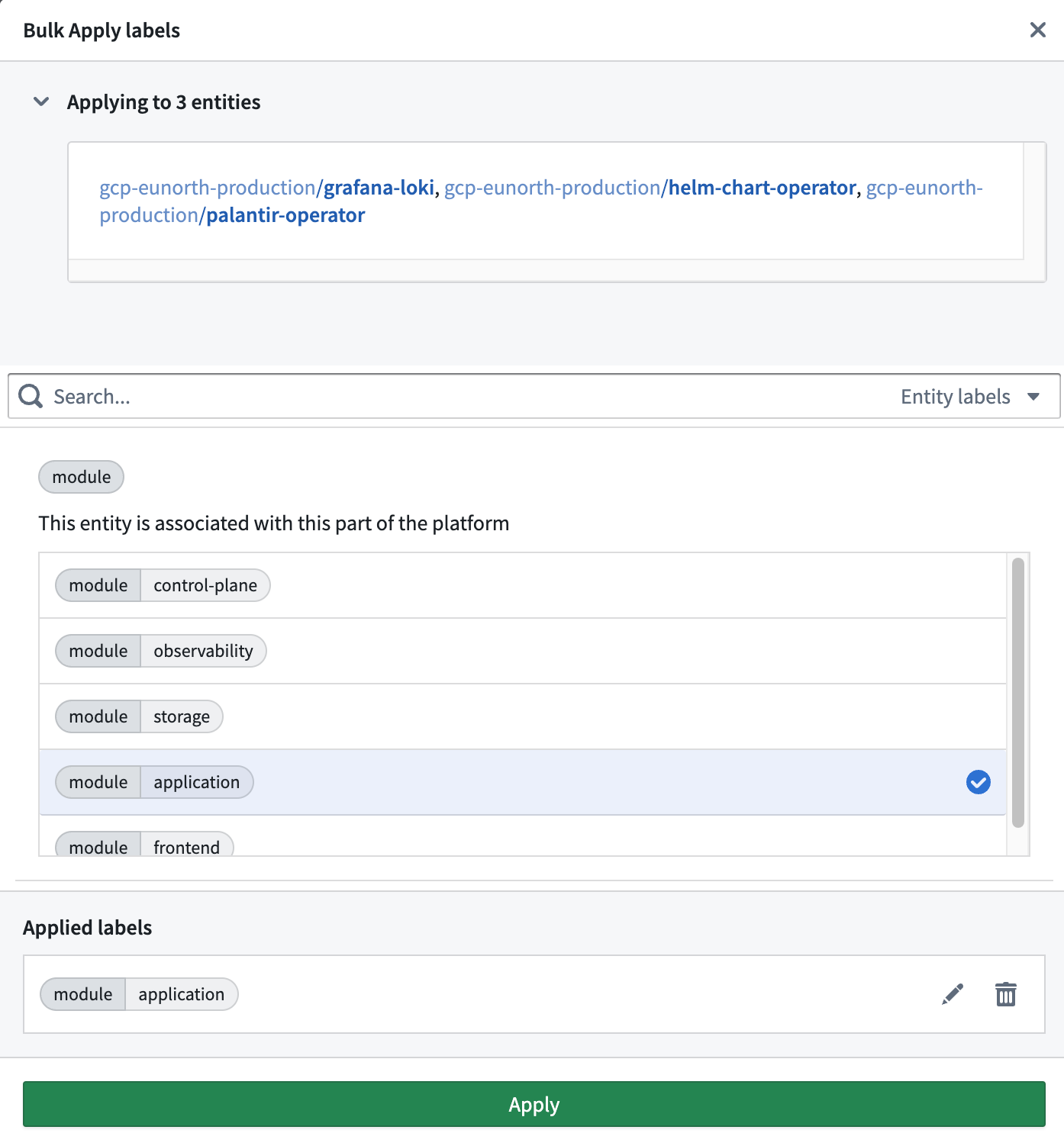Click the green Apply button

(x=534, y=1104)
